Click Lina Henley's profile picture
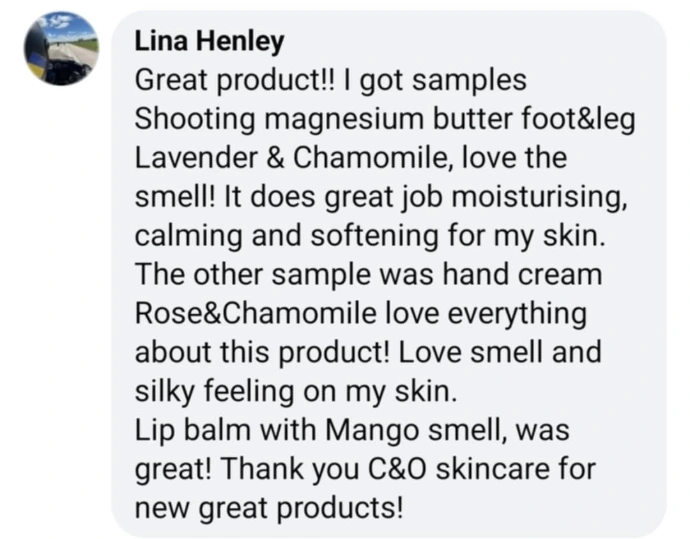 (61, 49)
